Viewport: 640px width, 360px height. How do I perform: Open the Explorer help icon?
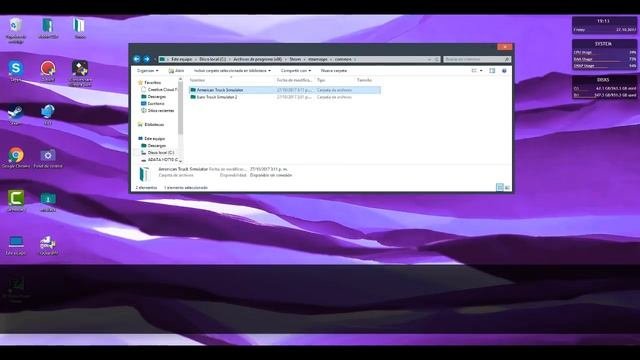point(504,71)
